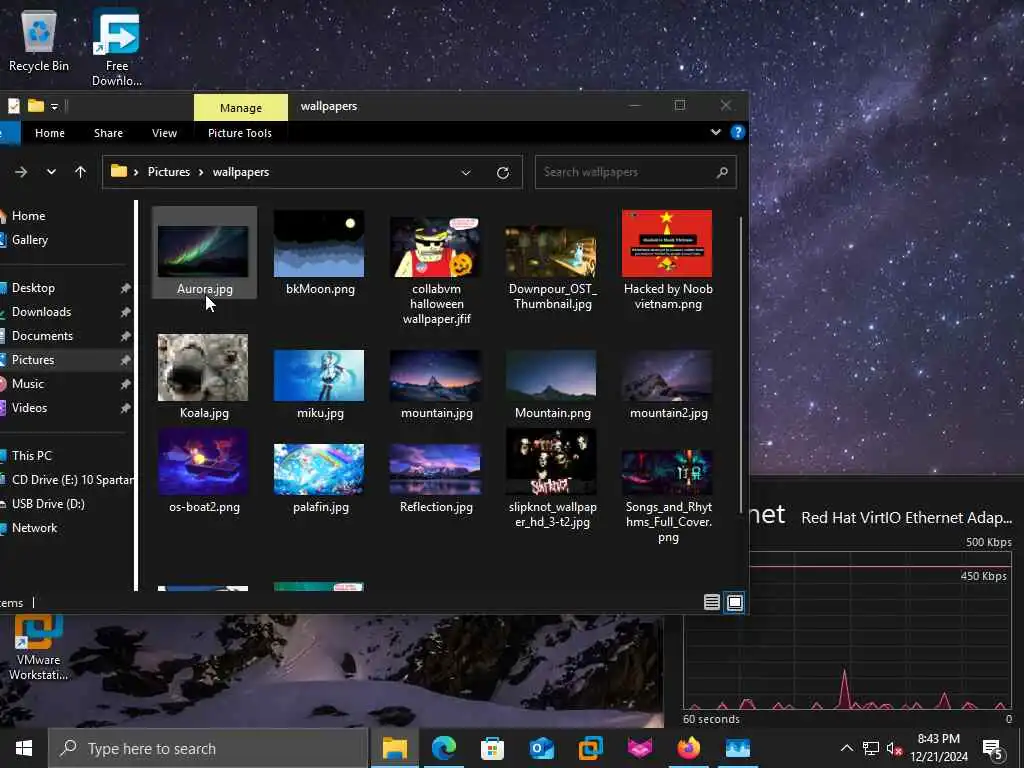The height and width of the screenshot is (768, 1024).
Task: Click the taskbar search box
Action: click(x=208, y=748)
